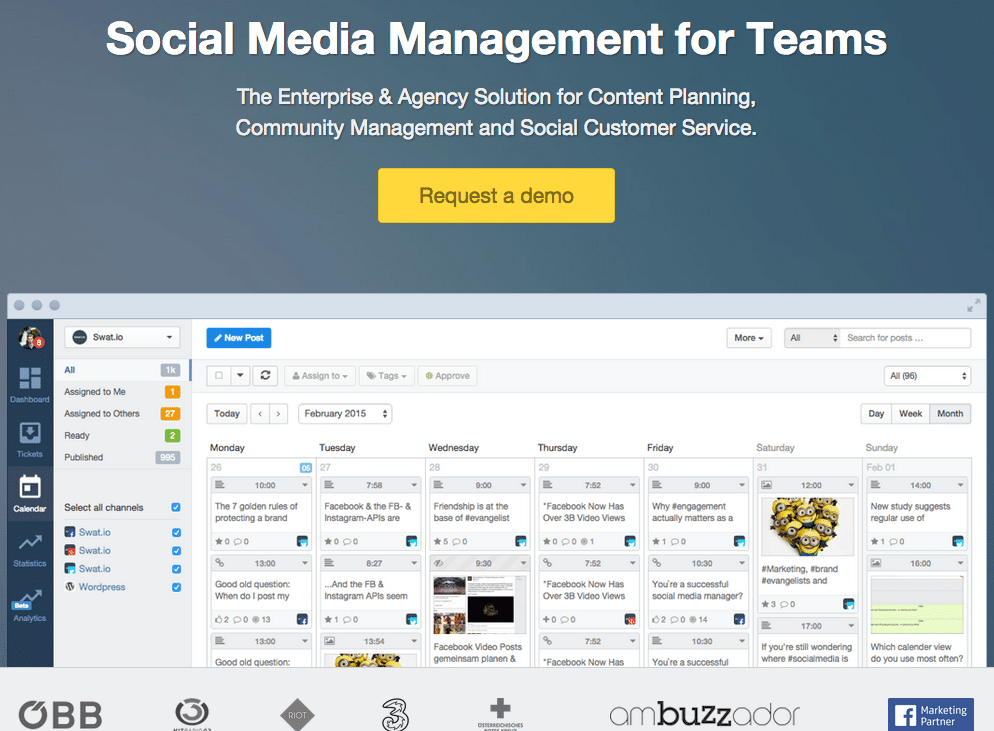
Task: Open the calendar view thumbnail on Sunday 16:00
Action: coord(917,605)
